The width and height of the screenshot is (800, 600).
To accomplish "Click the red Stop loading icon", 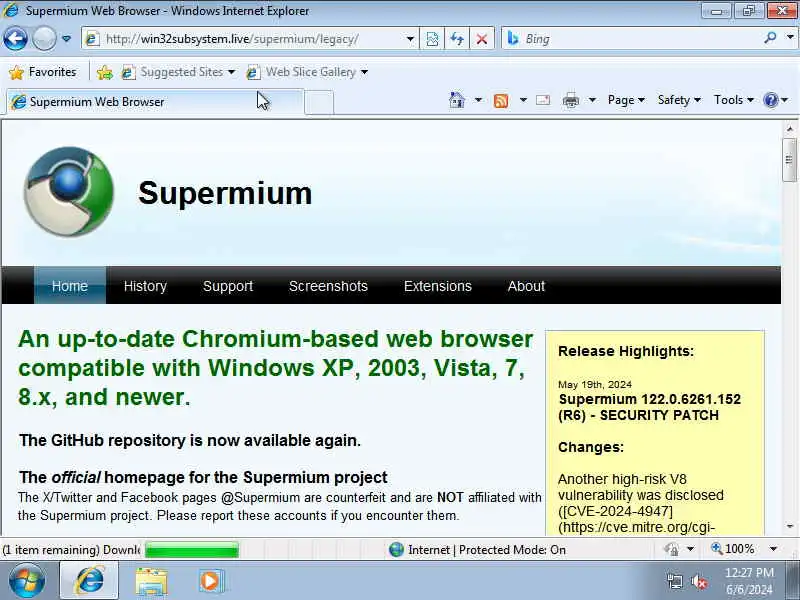I will tap(481, 39).
